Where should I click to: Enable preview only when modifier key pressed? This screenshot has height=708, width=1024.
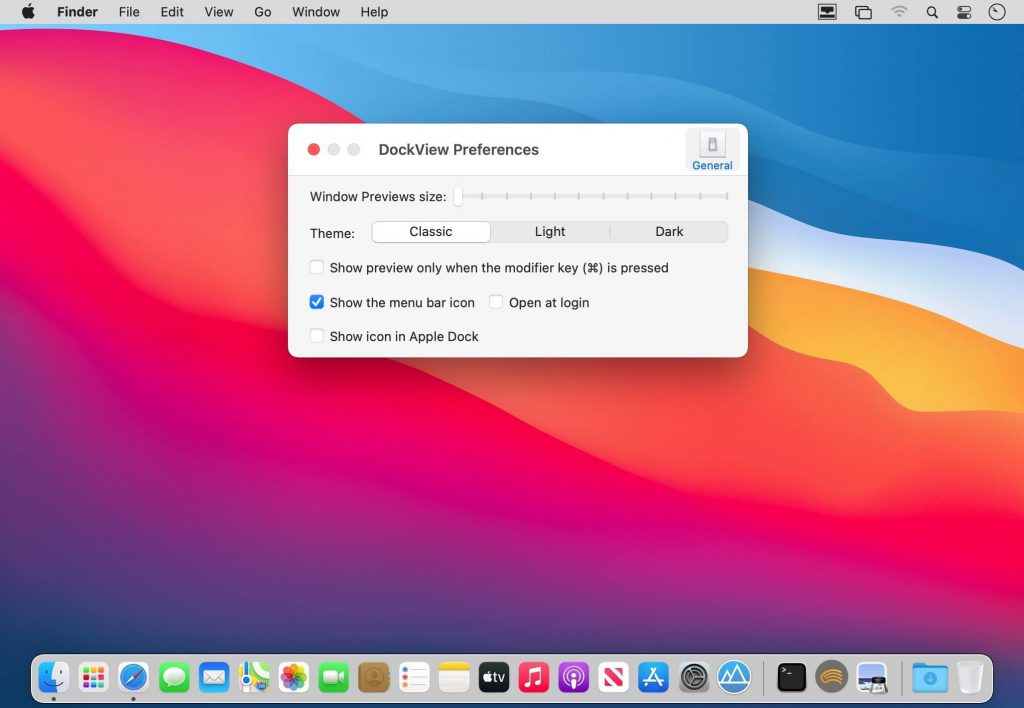(x=317, y=267)
